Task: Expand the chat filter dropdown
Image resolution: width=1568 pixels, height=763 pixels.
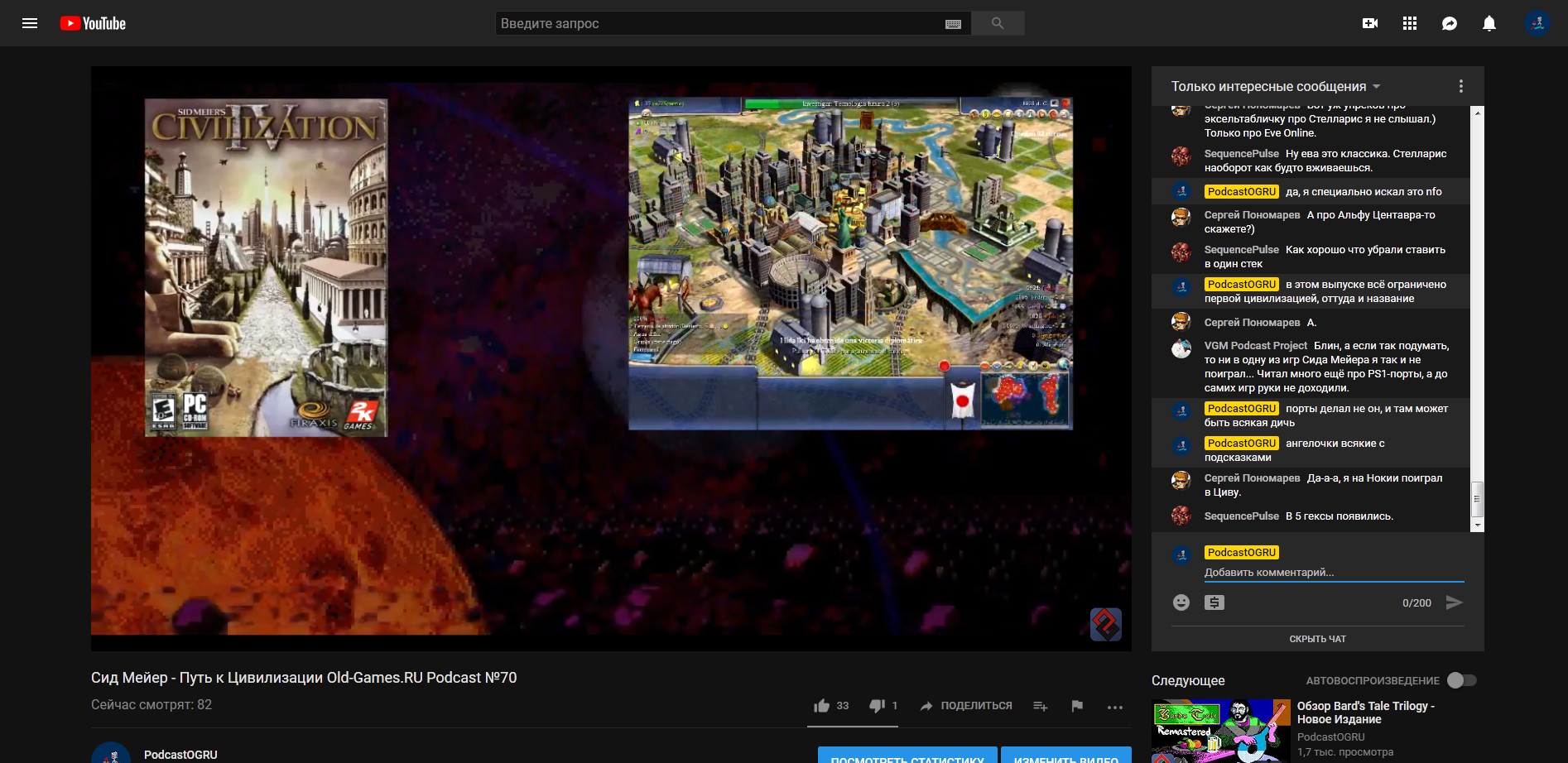Action: coord(1276,86)
